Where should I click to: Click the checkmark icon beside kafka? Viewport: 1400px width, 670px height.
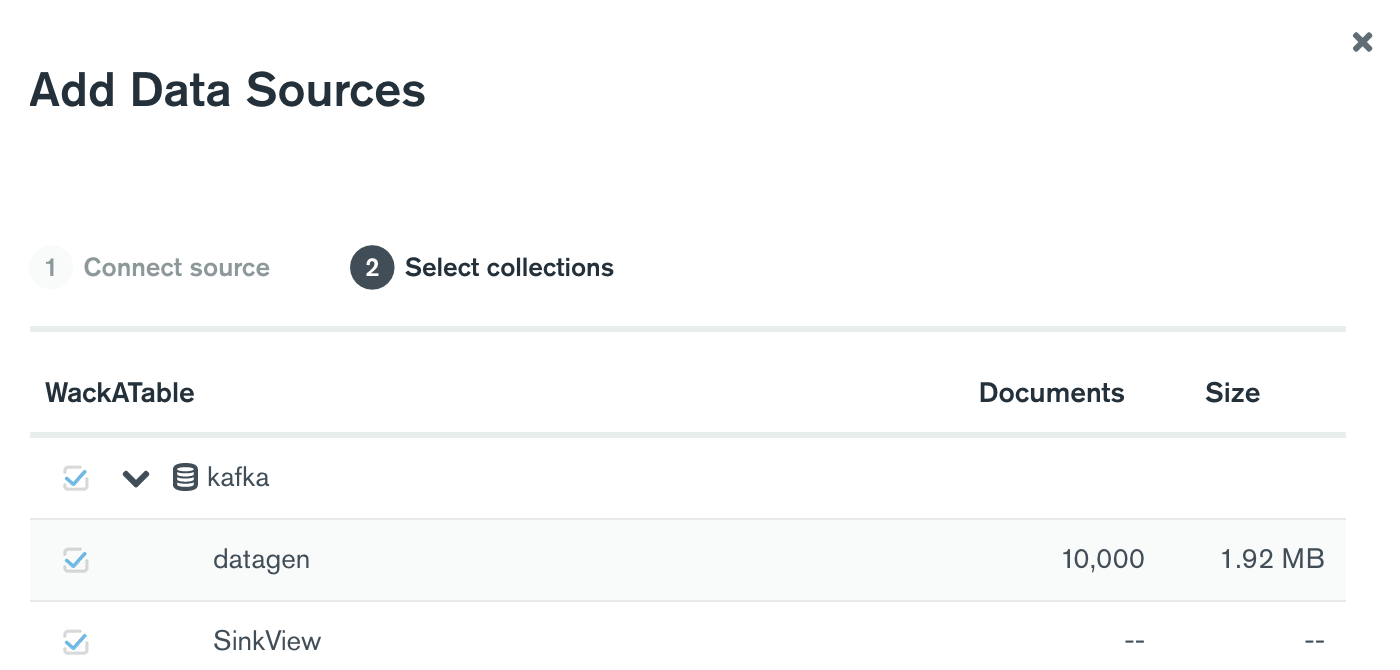[x=75, y=477]
